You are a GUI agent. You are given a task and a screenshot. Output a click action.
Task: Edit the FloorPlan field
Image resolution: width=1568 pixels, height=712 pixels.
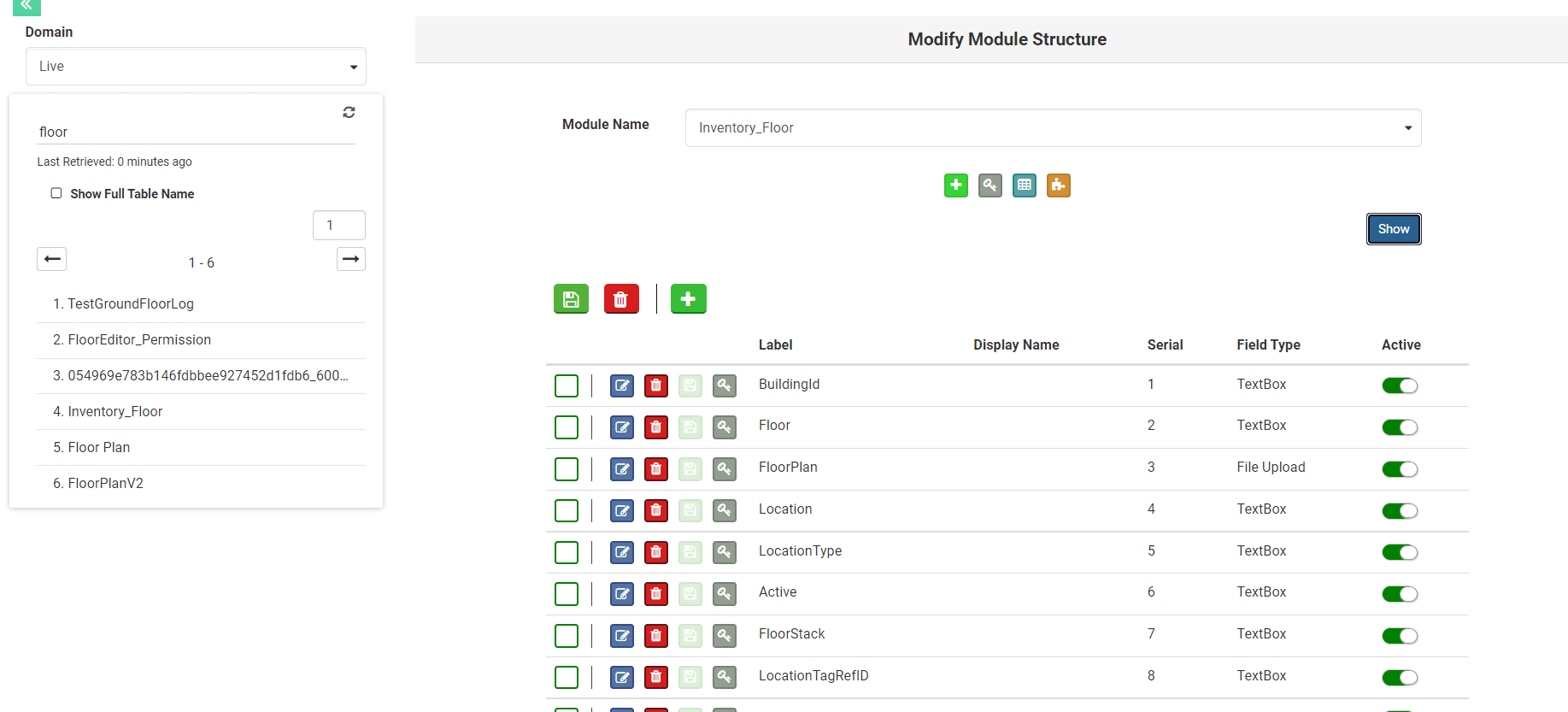pyautogui.click(x=622, y=469)
